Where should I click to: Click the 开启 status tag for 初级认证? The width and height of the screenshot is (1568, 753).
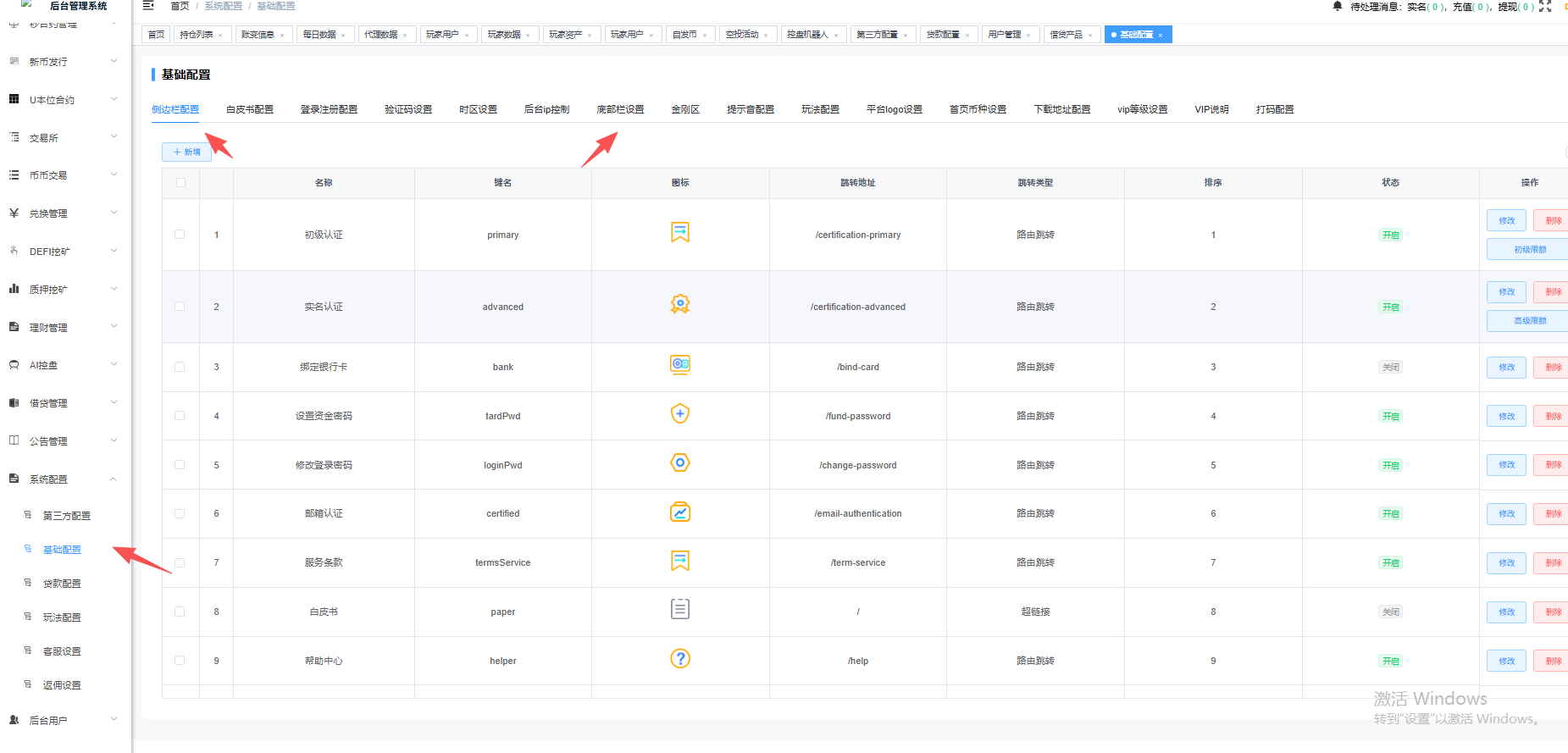(x=1390, y=235)
